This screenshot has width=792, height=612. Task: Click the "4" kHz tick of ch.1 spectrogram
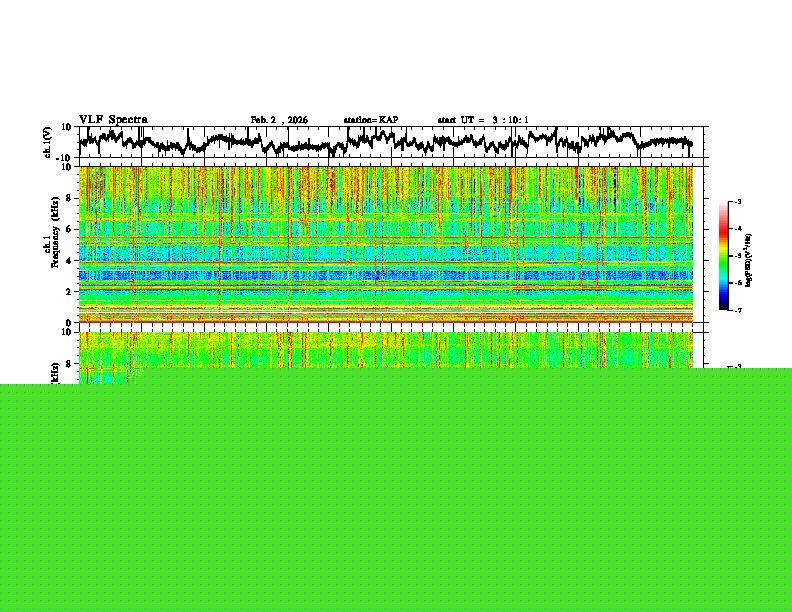[70, 261]
